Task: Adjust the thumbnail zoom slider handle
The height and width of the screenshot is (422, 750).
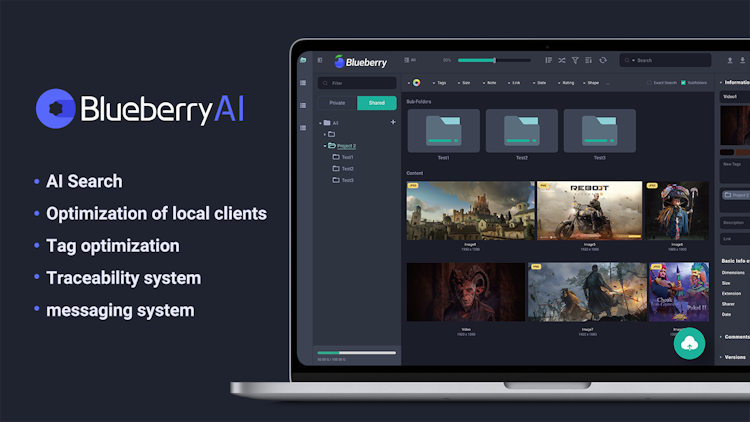Action: pyautogui.click(x=495, y=60)
